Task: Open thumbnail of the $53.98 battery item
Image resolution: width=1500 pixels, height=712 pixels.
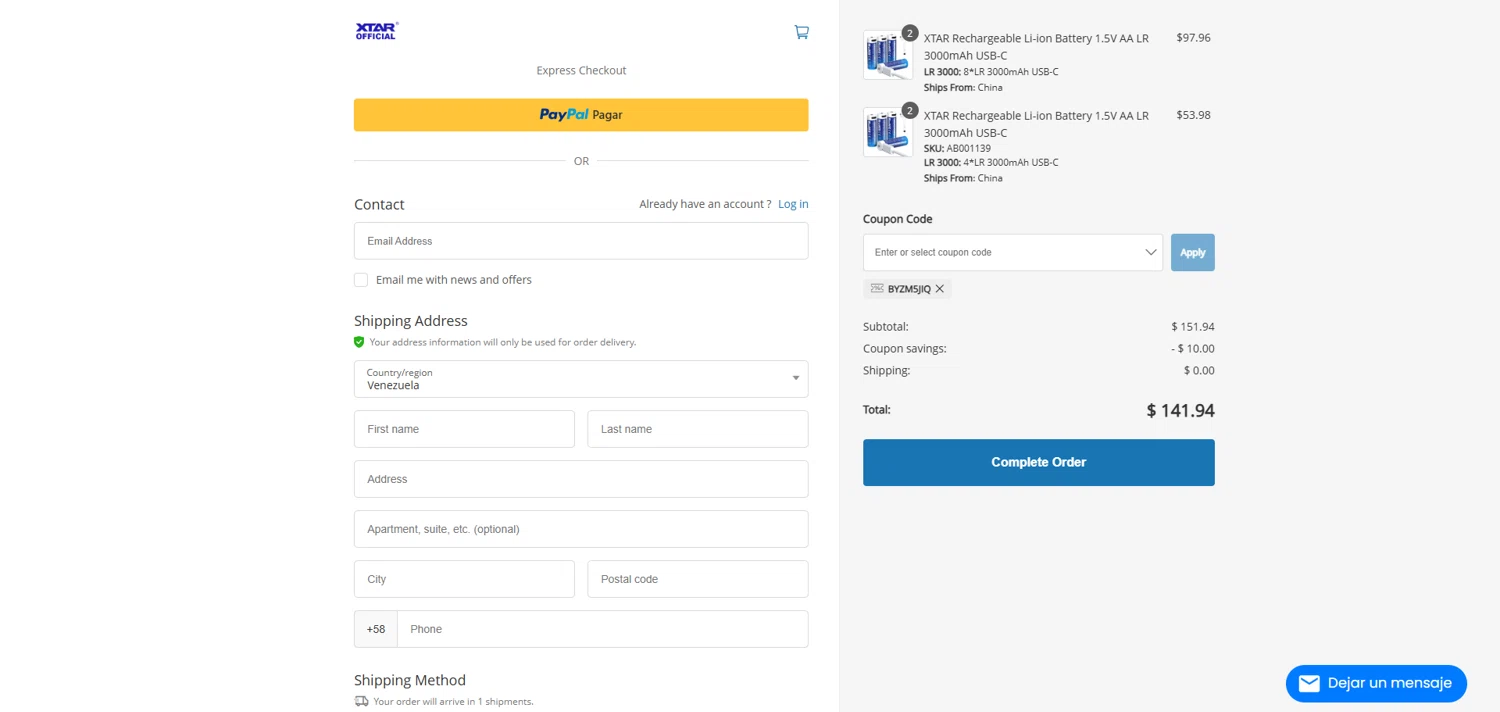Action: click(888, 132)
